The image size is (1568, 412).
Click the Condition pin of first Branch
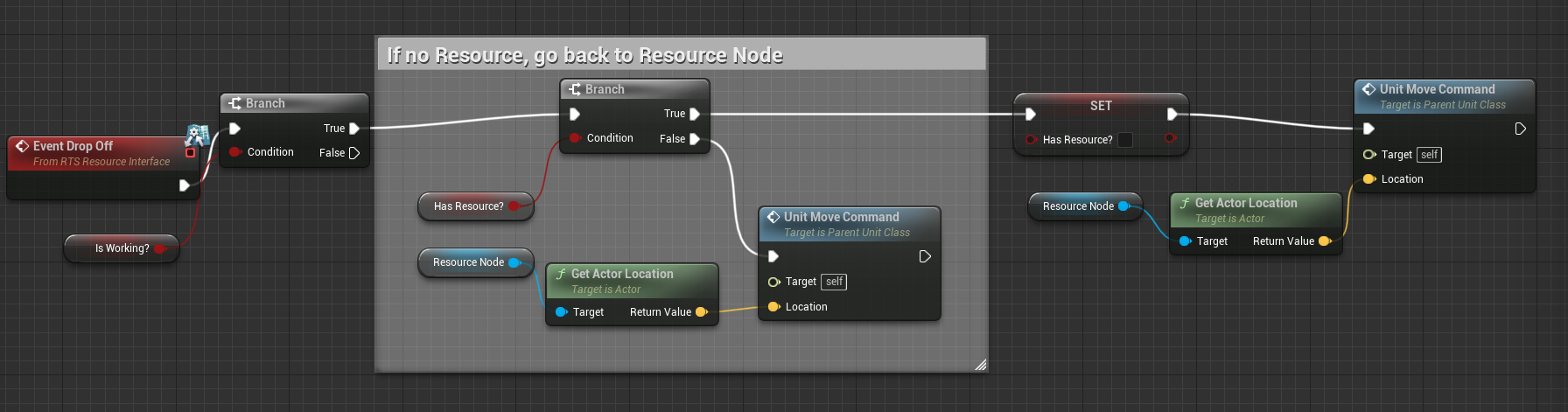[x=234, y=152]
